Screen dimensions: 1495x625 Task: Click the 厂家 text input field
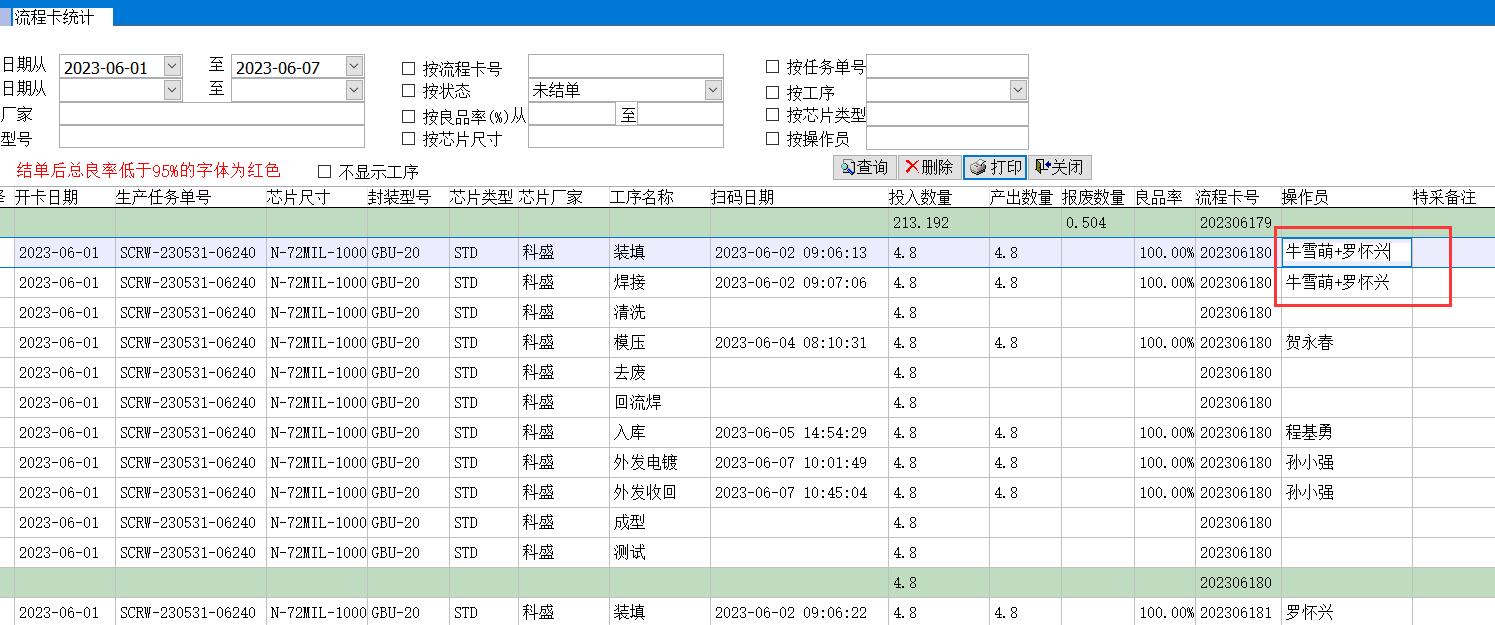(211, 114)
